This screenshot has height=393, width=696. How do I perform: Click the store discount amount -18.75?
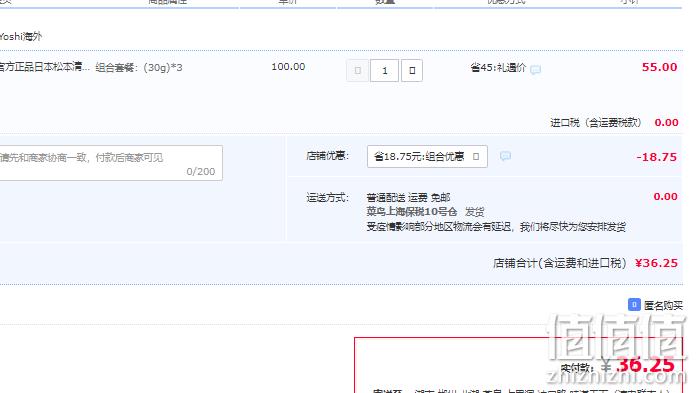[x=656, y=157]
